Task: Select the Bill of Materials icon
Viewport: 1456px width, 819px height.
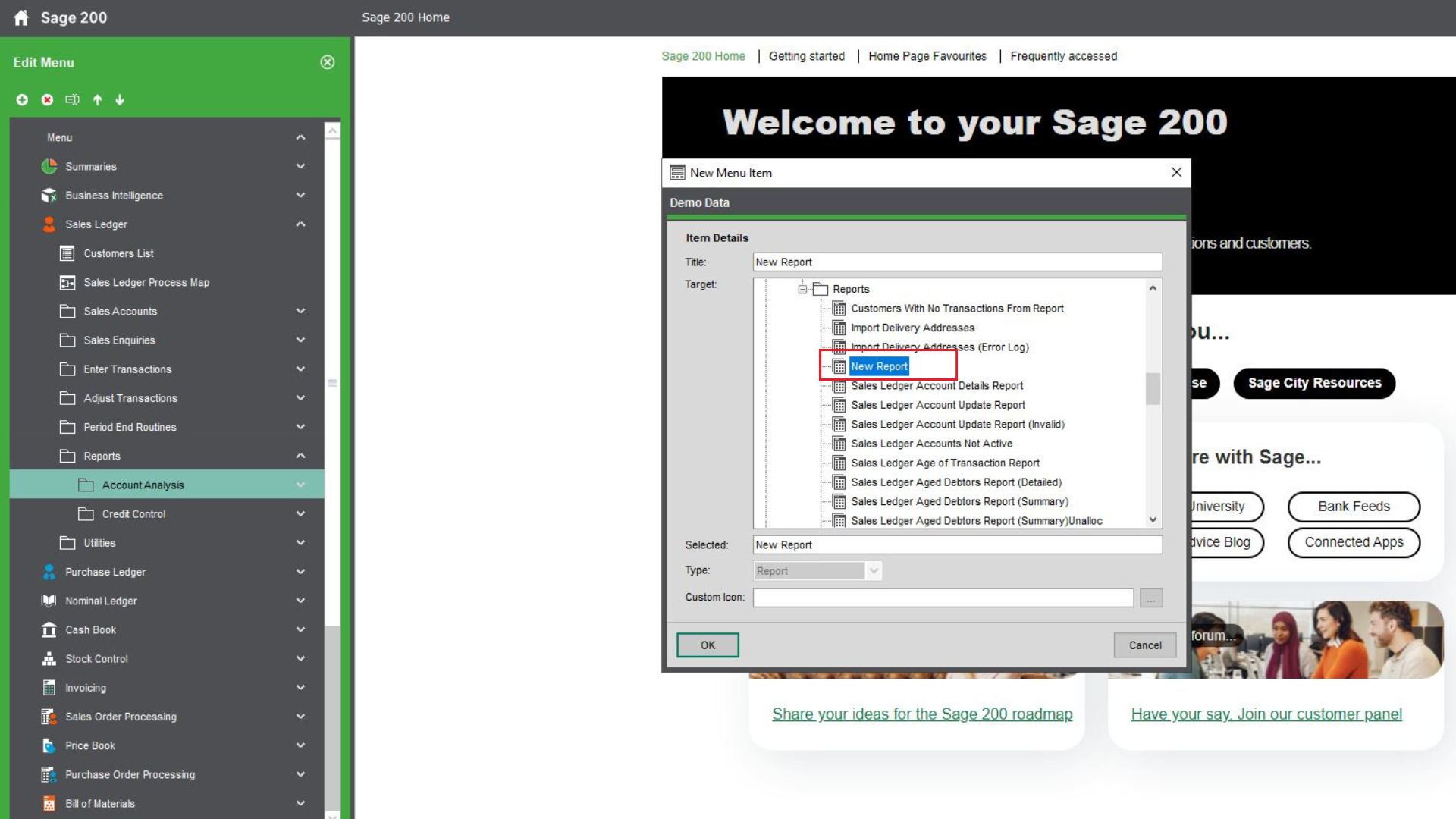Action: point(49,803)
